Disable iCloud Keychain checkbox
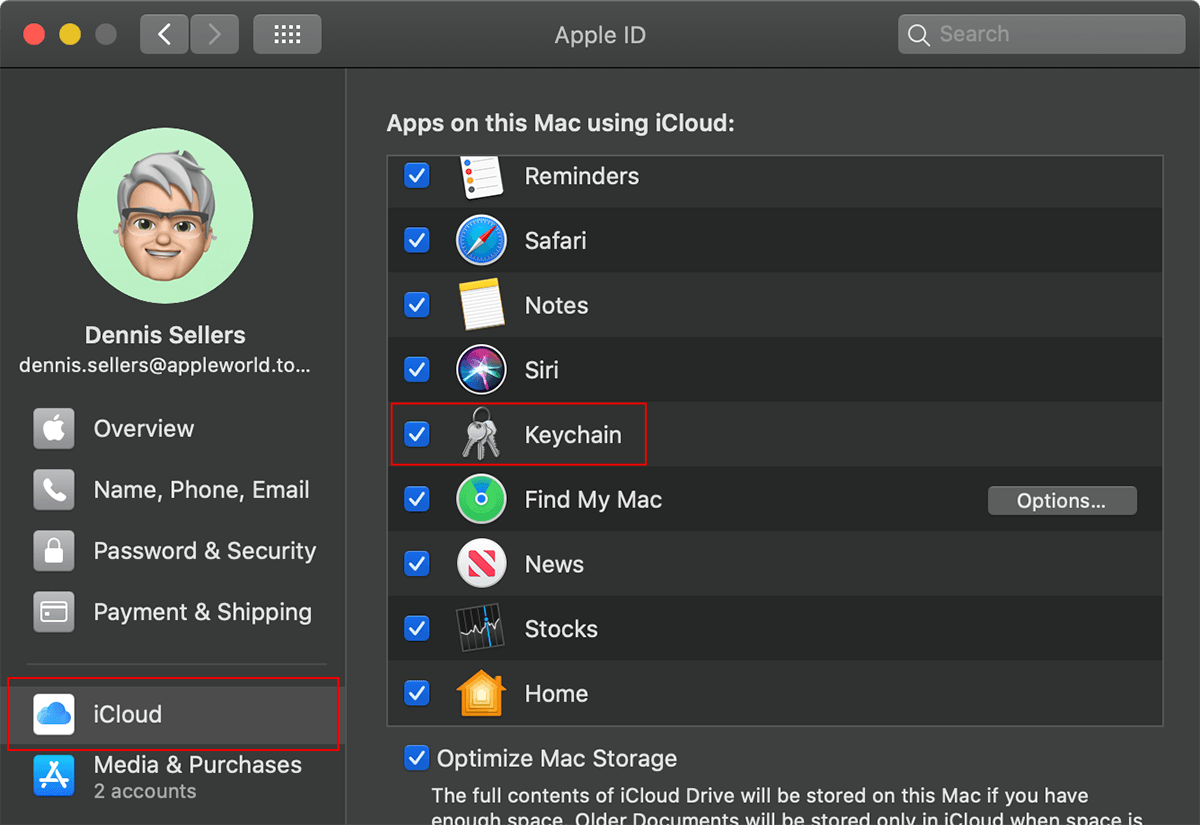1200x825 pixels. click(416, 435)
